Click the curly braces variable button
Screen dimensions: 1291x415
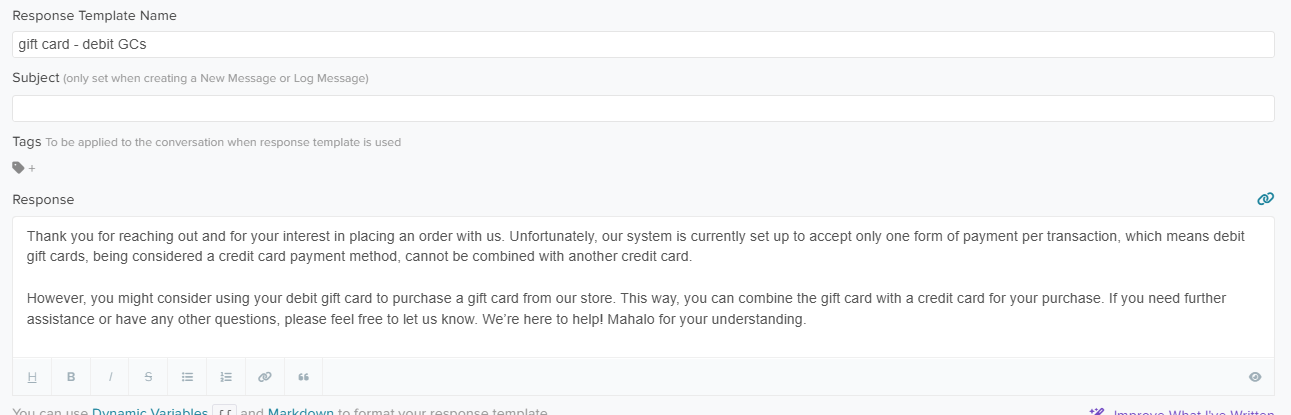[225, 412]
